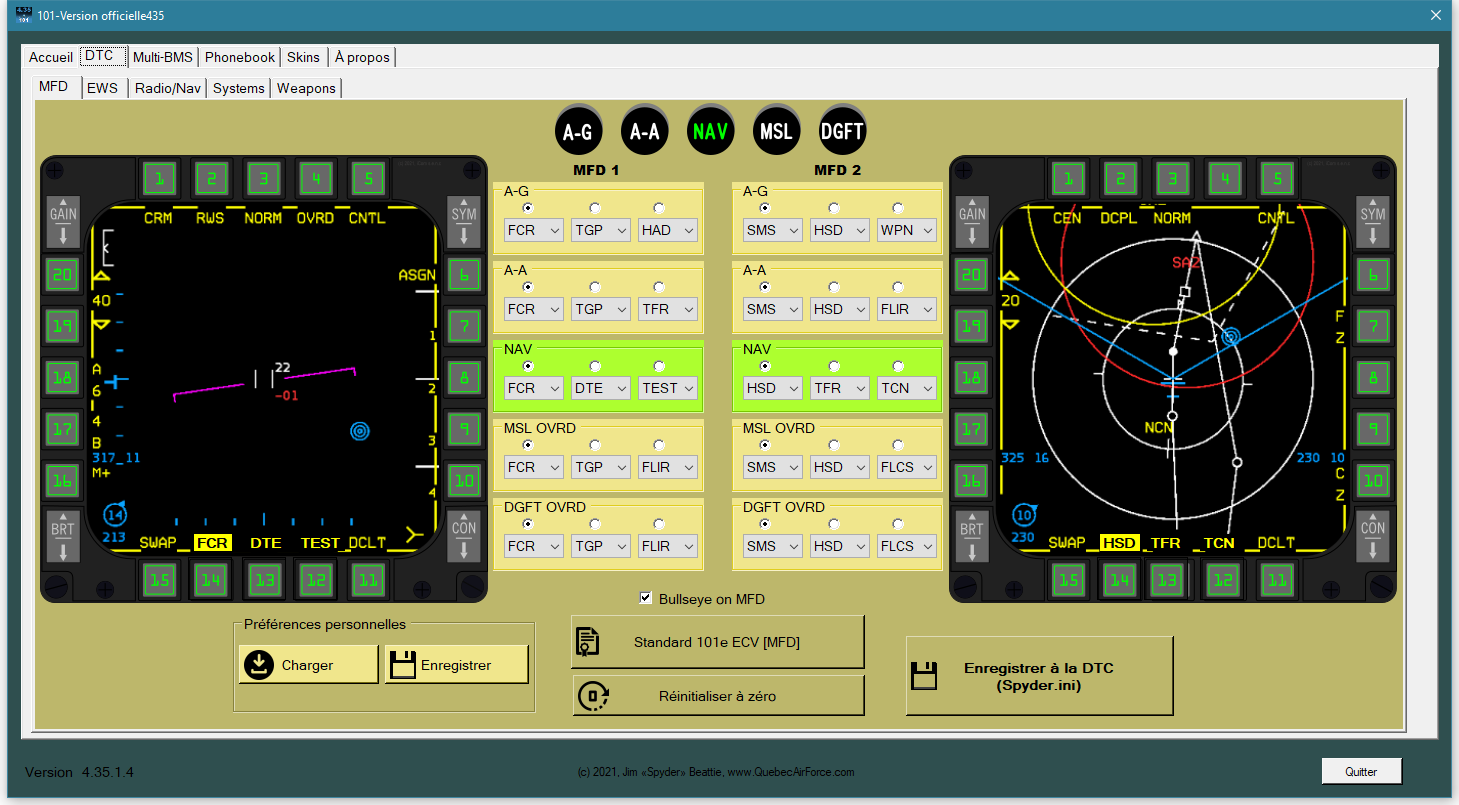Select the MSL override round button
This screenshot has height=805, width=1459.
point(776,130)
